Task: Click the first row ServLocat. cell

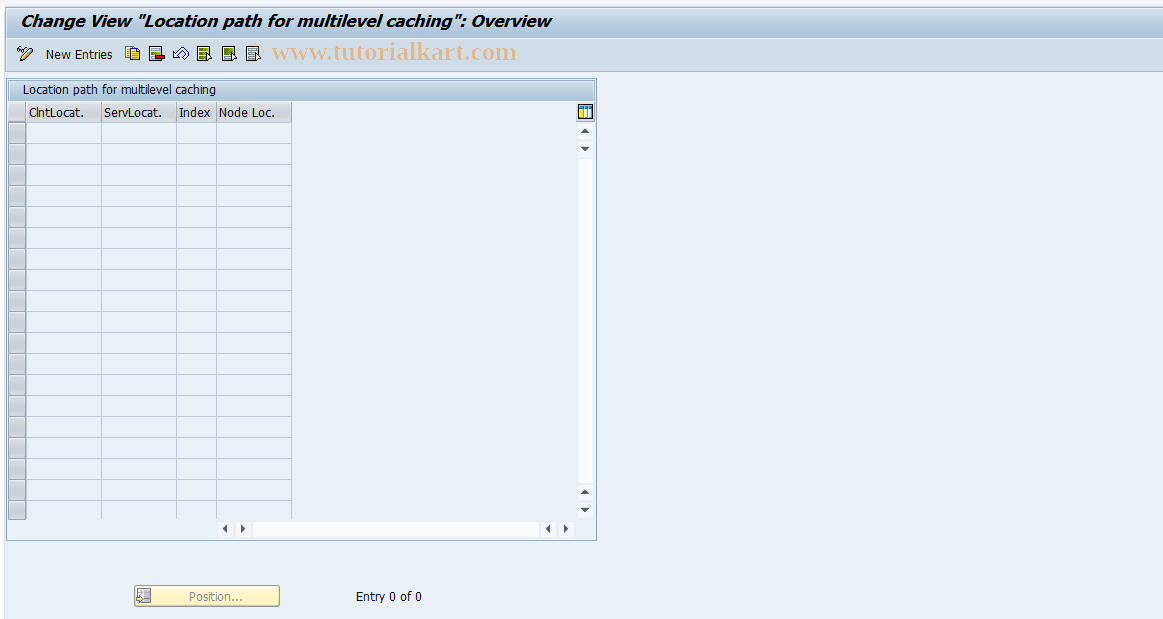Action: pos(139,133)
